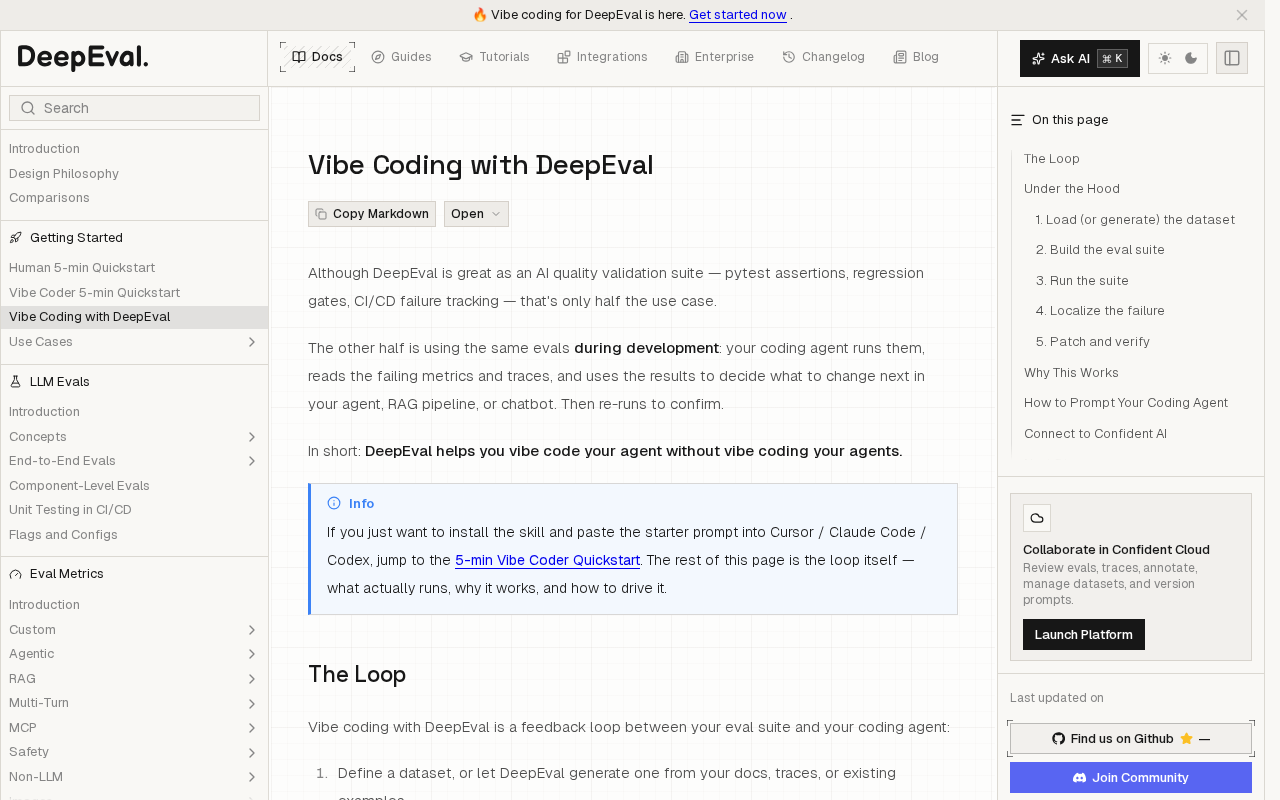Click the Join Community Discord button

point(1131,778)
